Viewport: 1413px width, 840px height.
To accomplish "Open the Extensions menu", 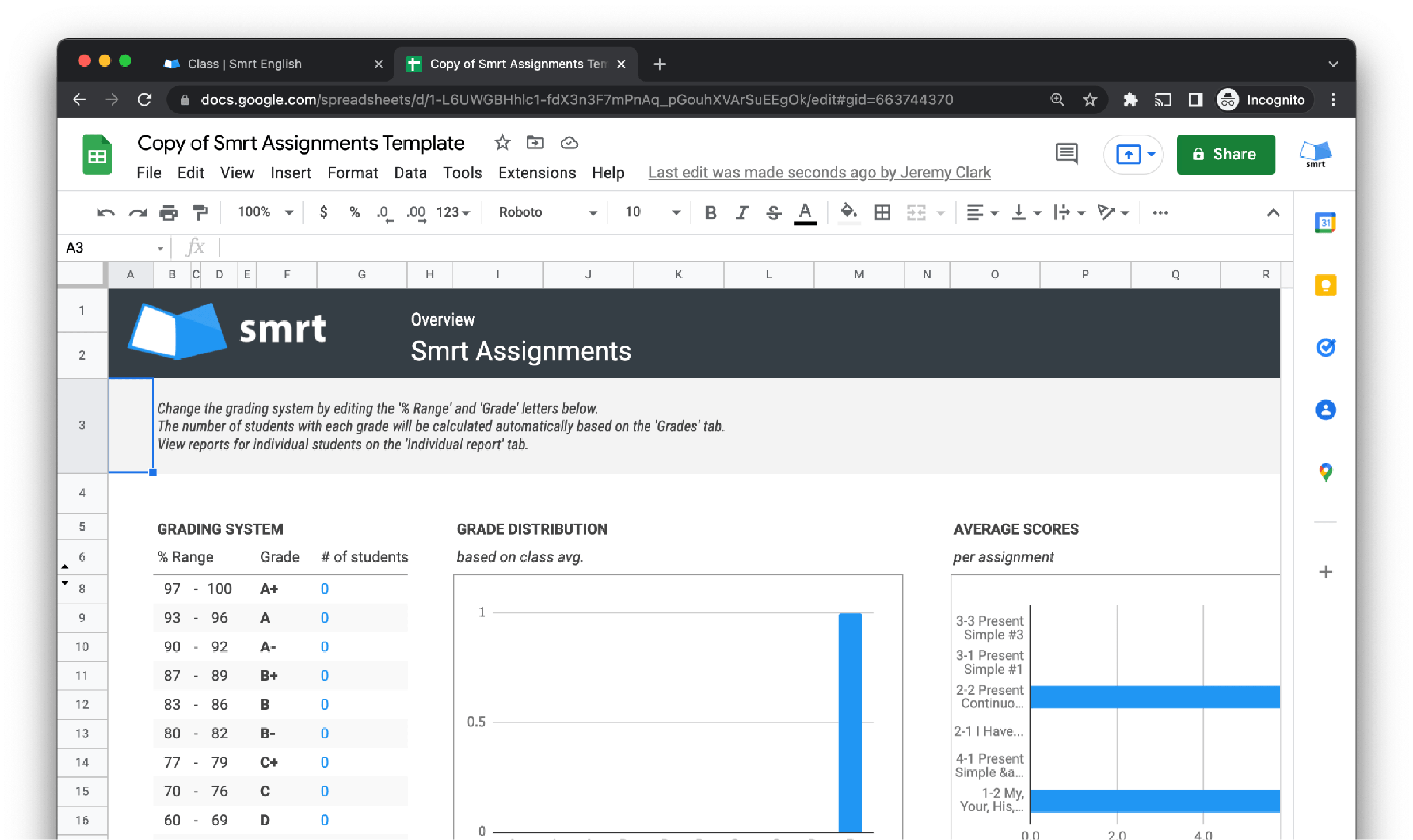I will [537, 173].
